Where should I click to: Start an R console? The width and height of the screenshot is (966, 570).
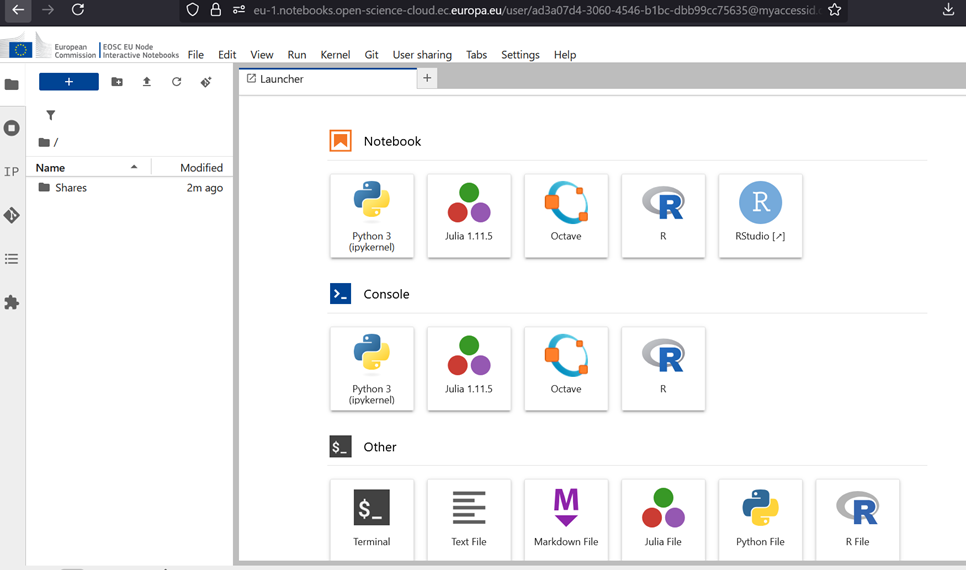[x=664, y=368]
